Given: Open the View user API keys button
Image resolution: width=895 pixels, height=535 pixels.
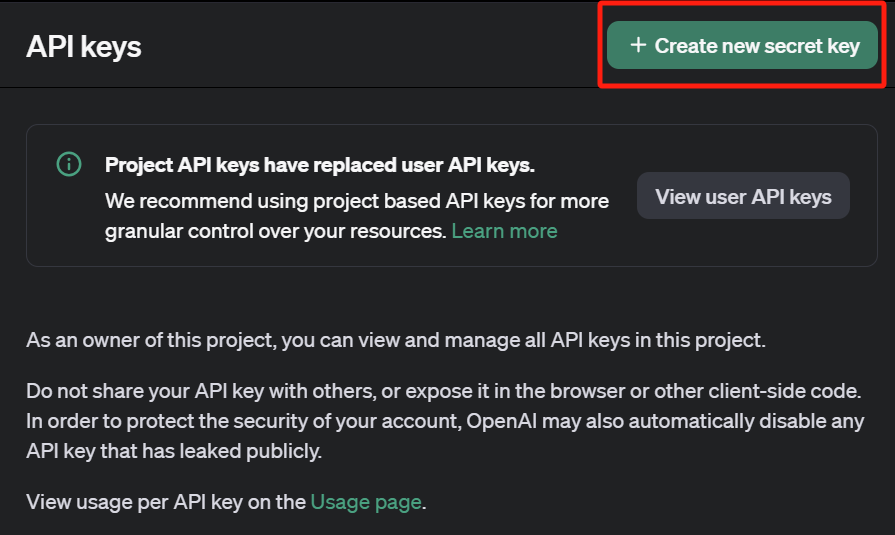Looking at the screenshot, I should tap(743, 196).
